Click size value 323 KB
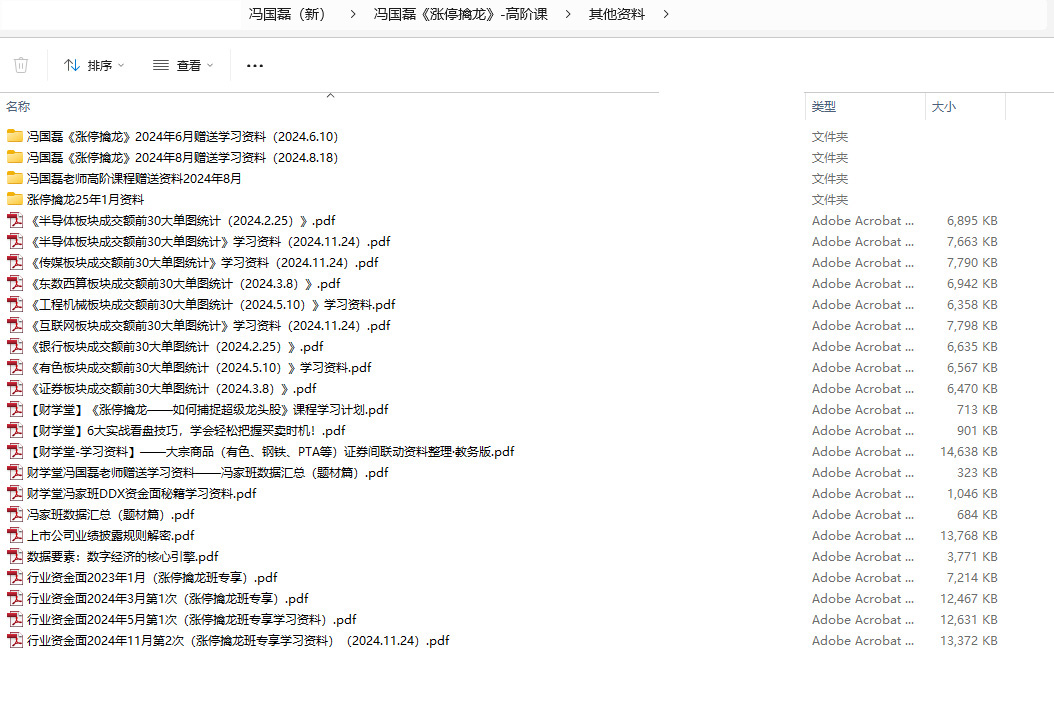 point(977,473)
